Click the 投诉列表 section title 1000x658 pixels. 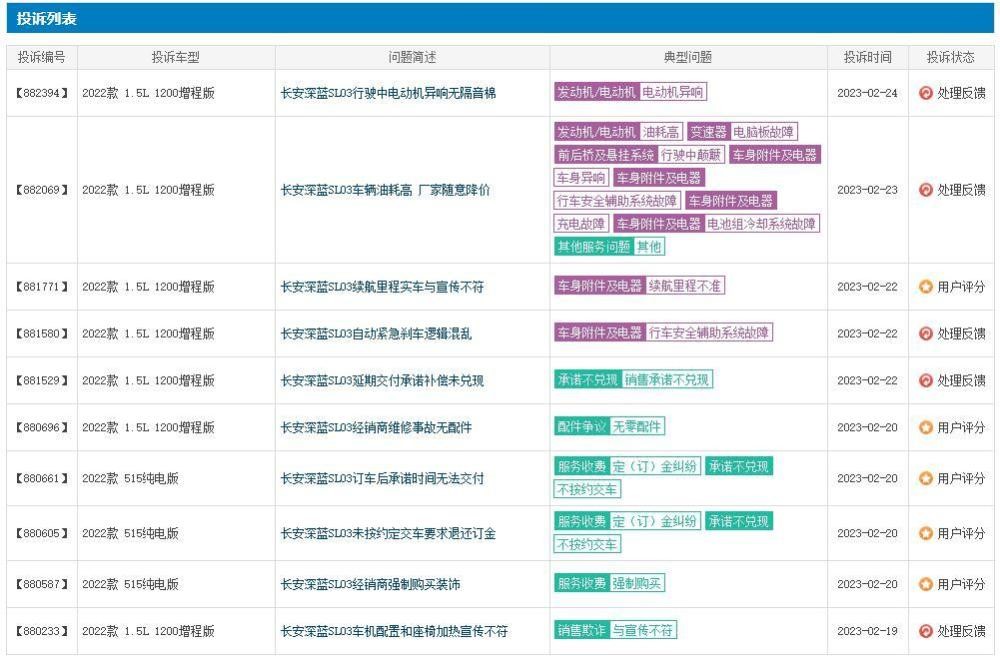click(x=46, y=19)
